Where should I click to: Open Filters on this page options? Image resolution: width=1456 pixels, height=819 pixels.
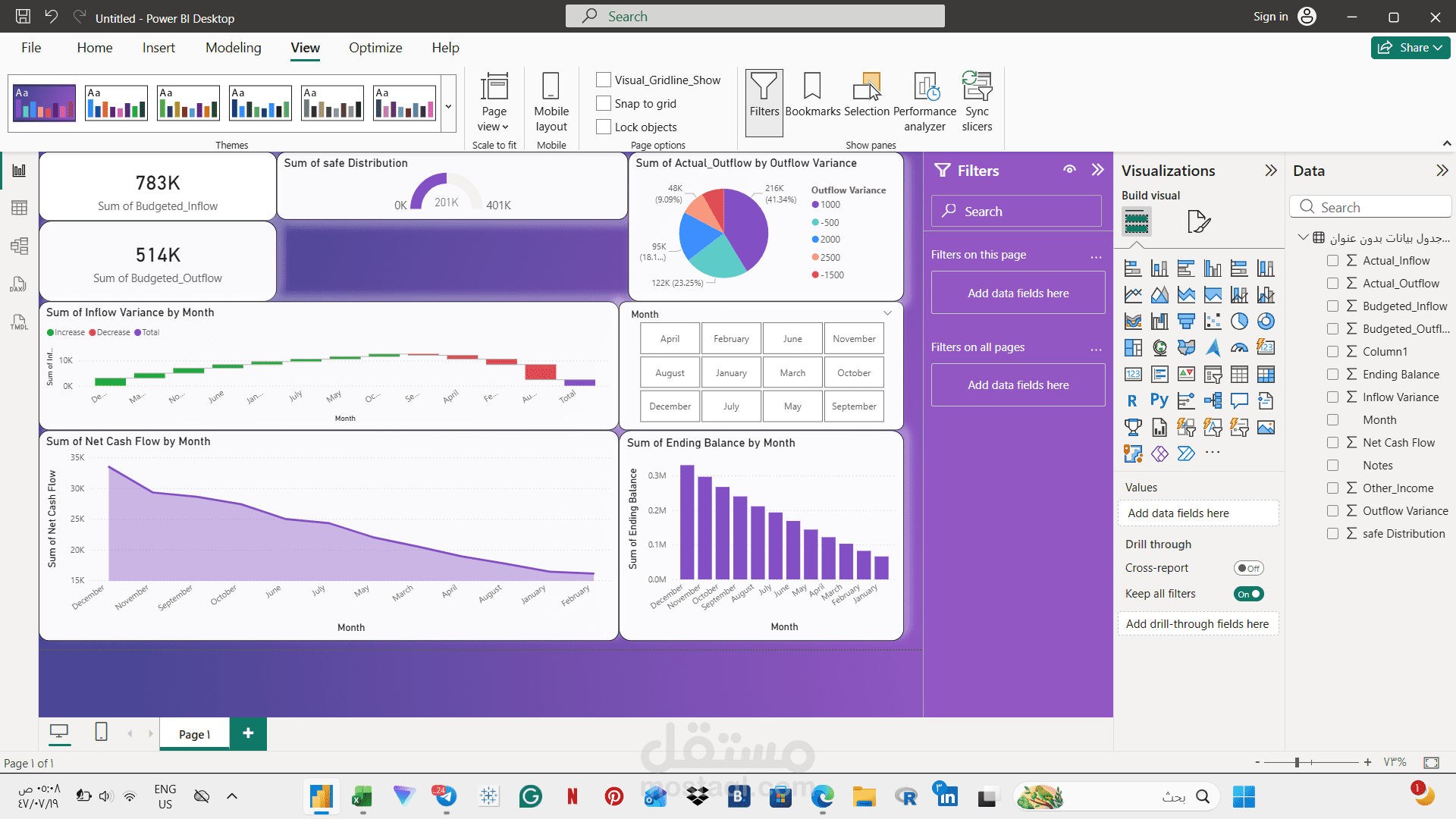1096,256
